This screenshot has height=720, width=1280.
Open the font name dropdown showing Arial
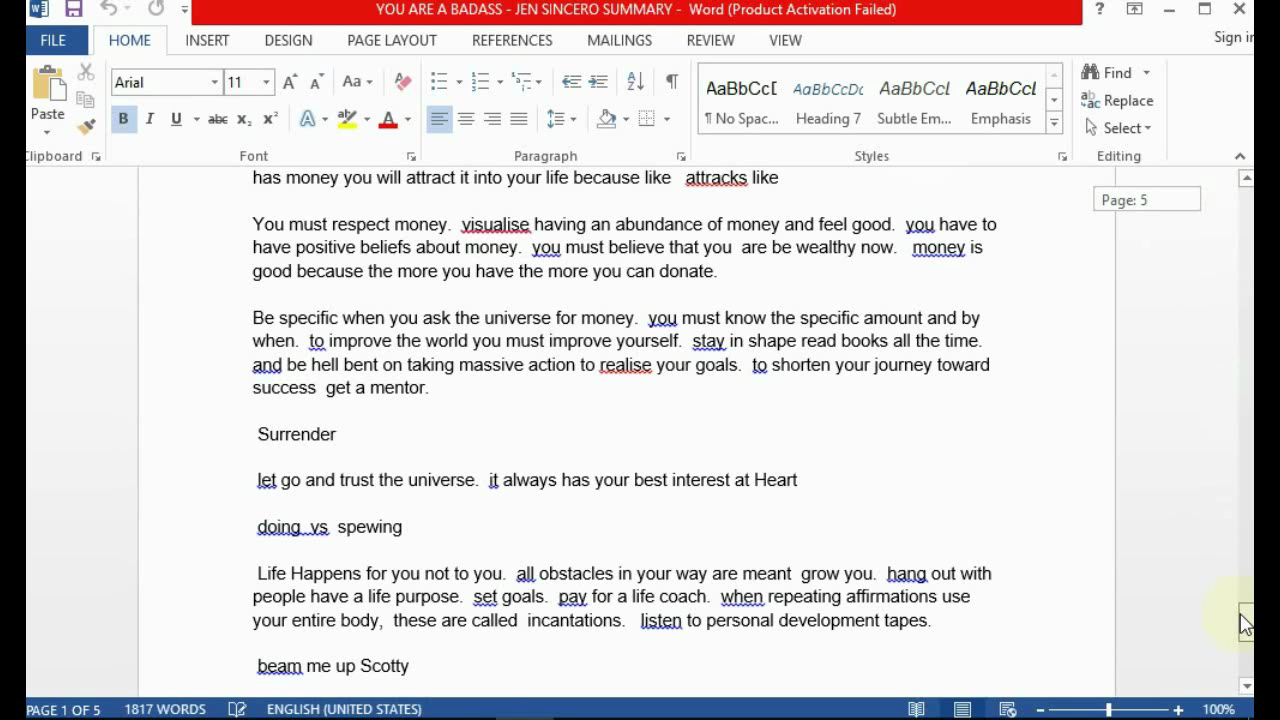coord(214,82)
